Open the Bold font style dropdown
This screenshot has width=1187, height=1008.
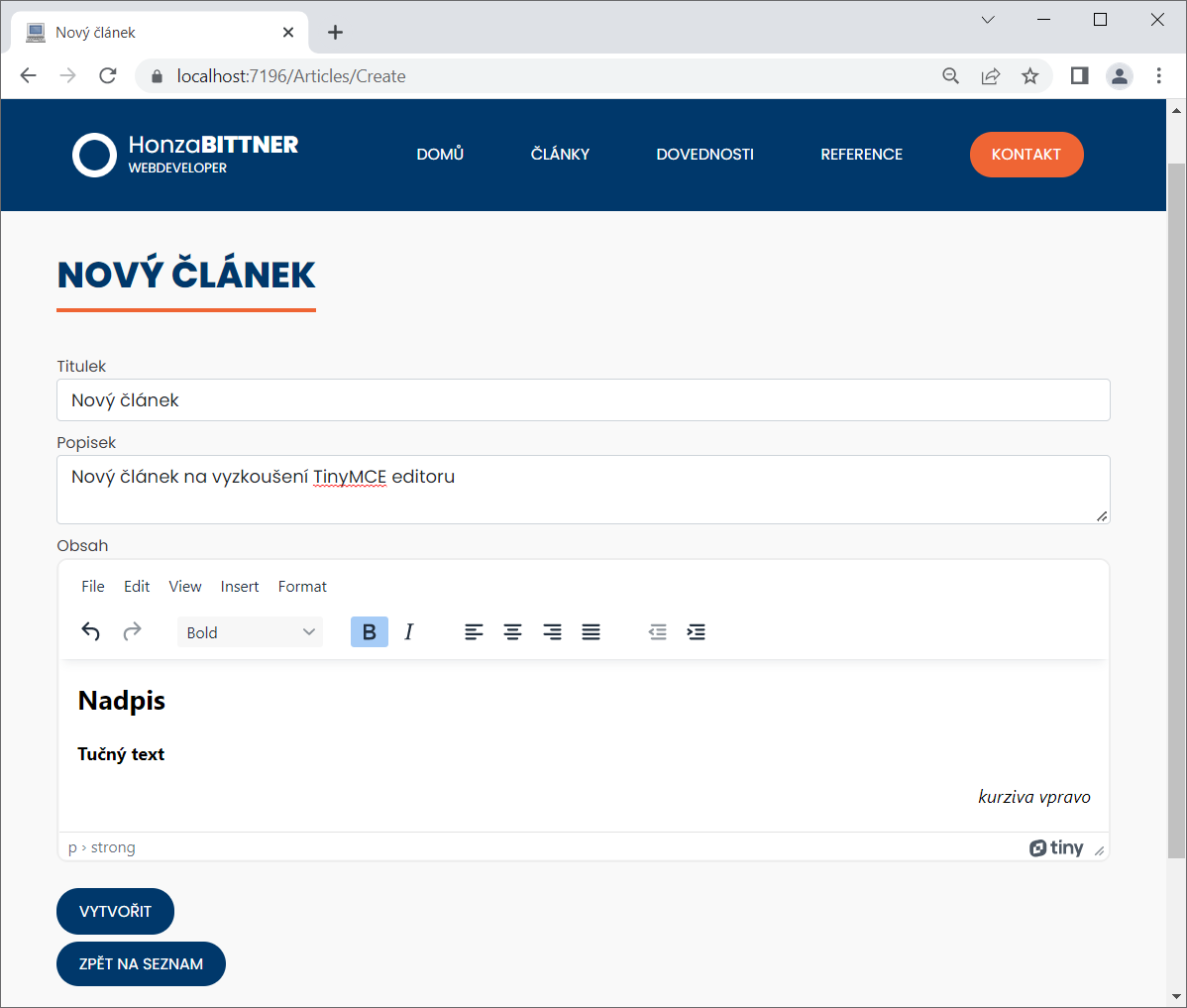tap(250, 632)
